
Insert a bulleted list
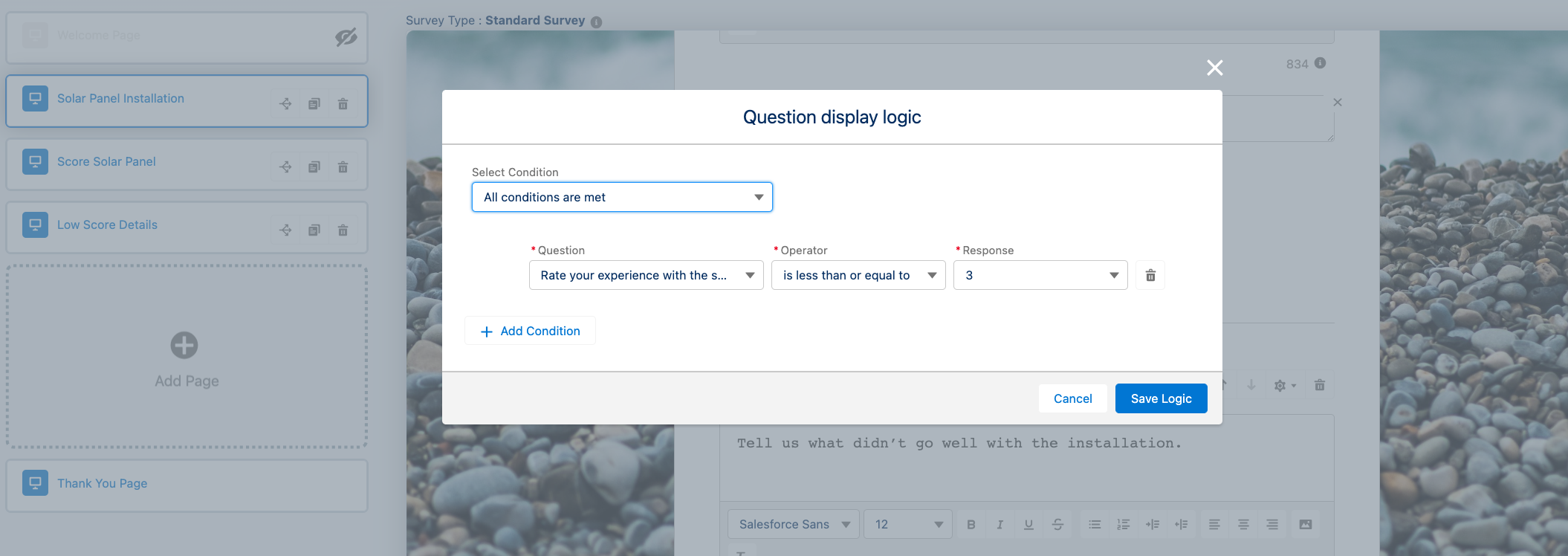1095,524
